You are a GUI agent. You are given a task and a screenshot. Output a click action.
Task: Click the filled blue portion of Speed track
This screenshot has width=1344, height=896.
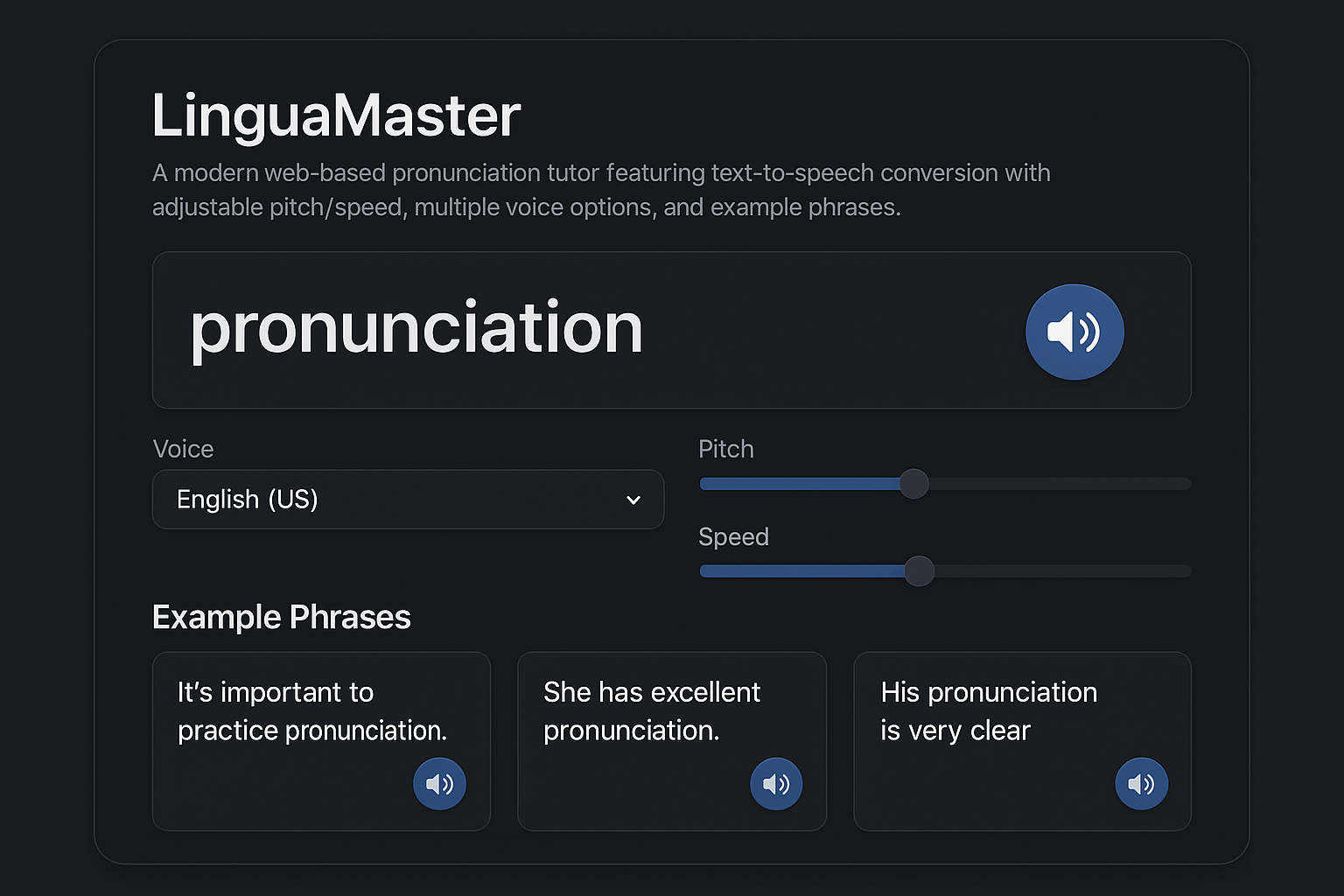pyautogui.click(x=802, y=571)
